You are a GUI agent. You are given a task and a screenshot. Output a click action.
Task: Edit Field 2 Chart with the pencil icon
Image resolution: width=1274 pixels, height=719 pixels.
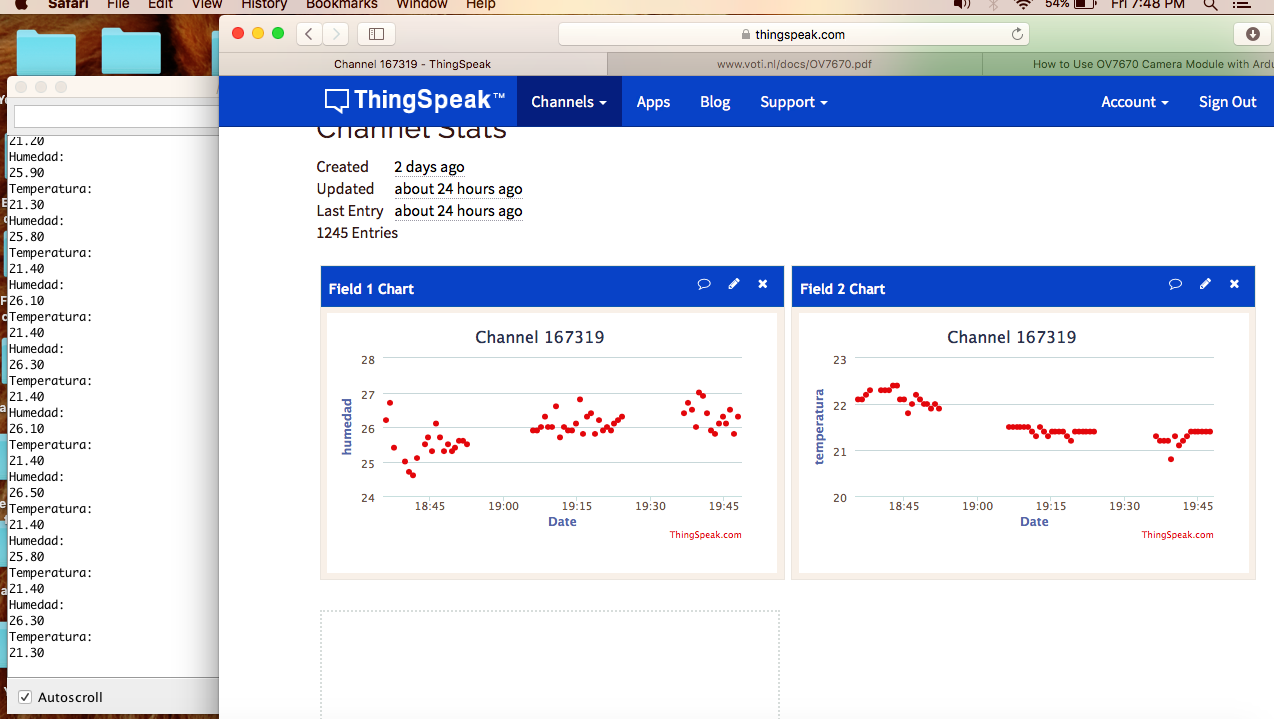[1205, 284]
